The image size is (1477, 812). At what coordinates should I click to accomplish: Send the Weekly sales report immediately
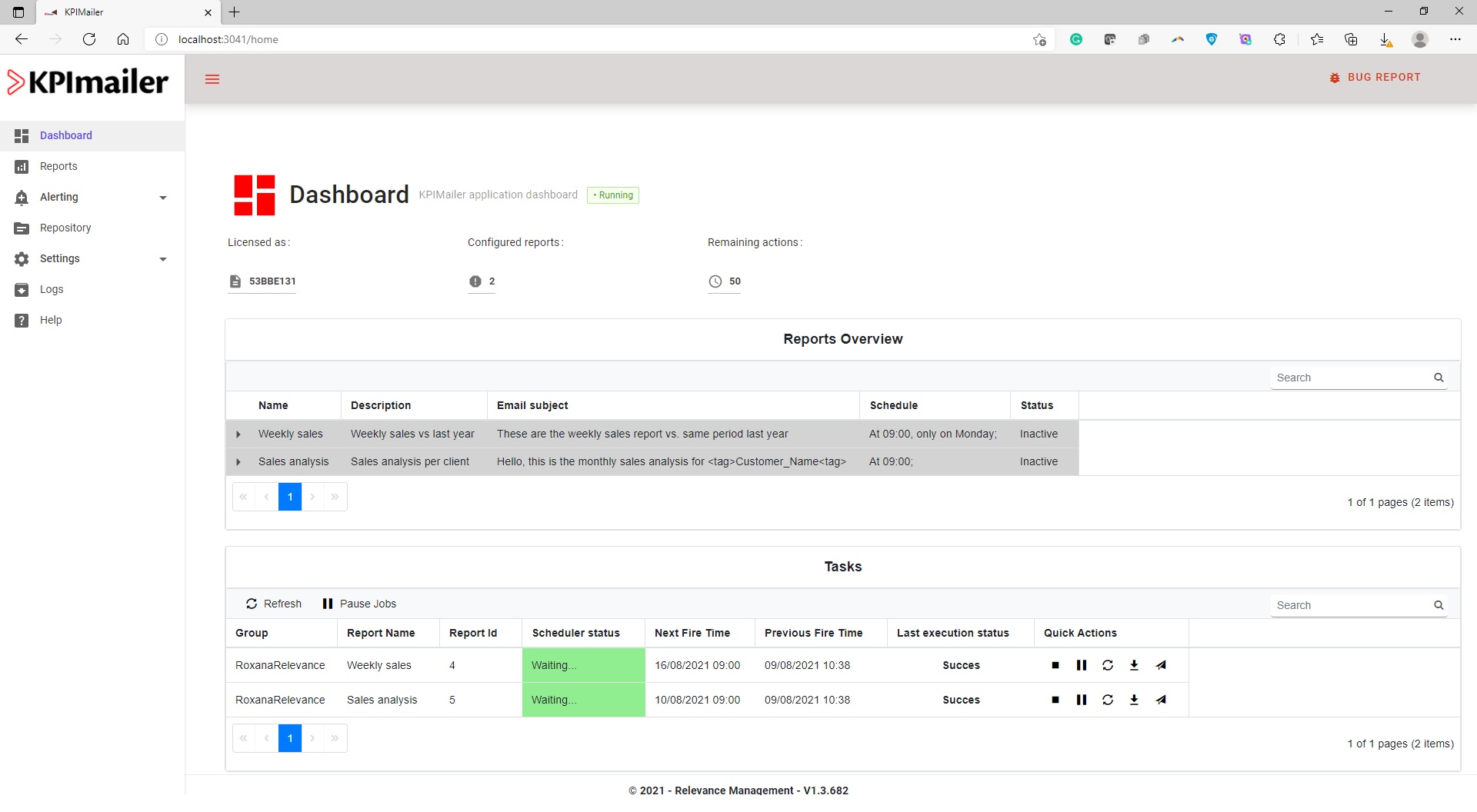[1161, 665]
